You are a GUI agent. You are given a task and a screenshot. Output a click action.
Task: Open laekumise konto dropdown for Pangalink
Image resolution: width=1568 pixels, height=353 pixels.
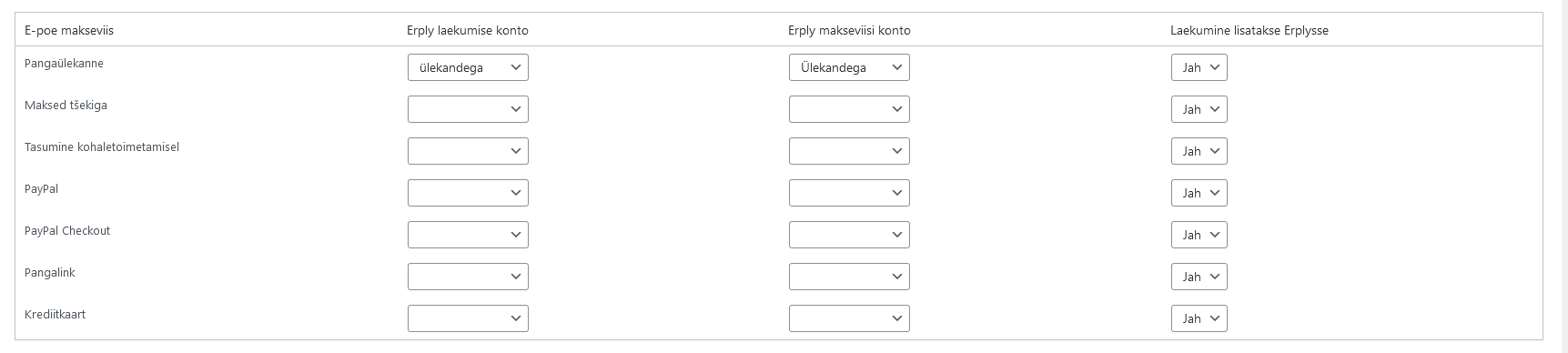(468, 277)
